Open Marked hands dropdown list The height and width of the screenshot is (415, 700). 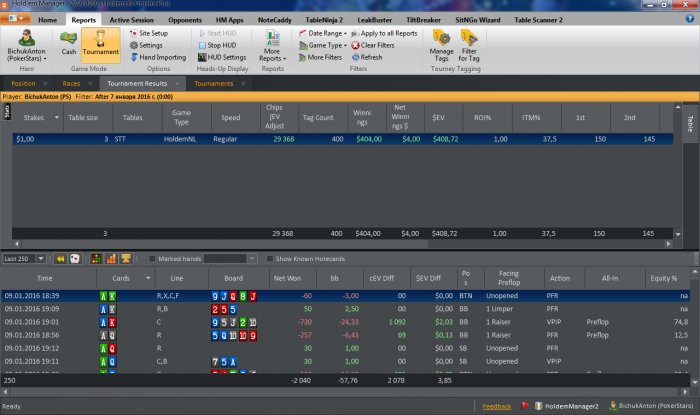(x=252, y=259)
